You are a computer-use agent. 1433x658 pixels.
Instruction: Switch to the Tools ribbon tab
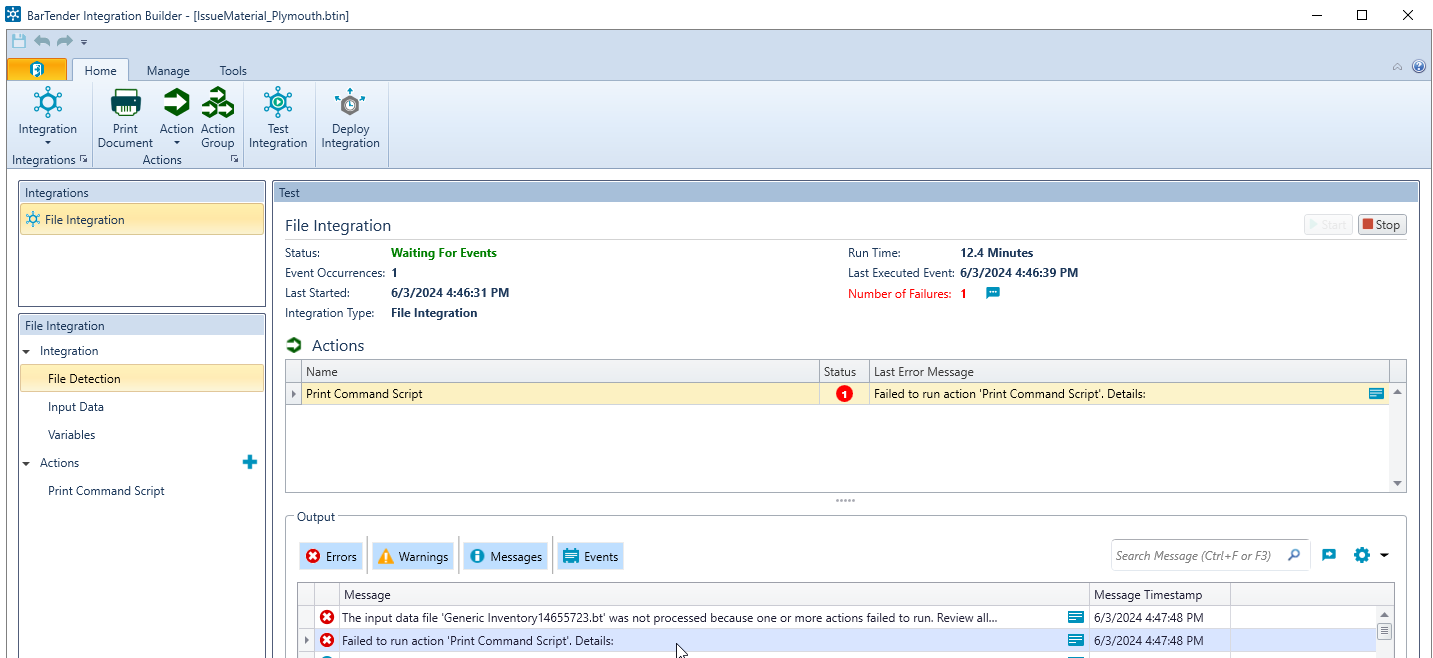(233, 70)
